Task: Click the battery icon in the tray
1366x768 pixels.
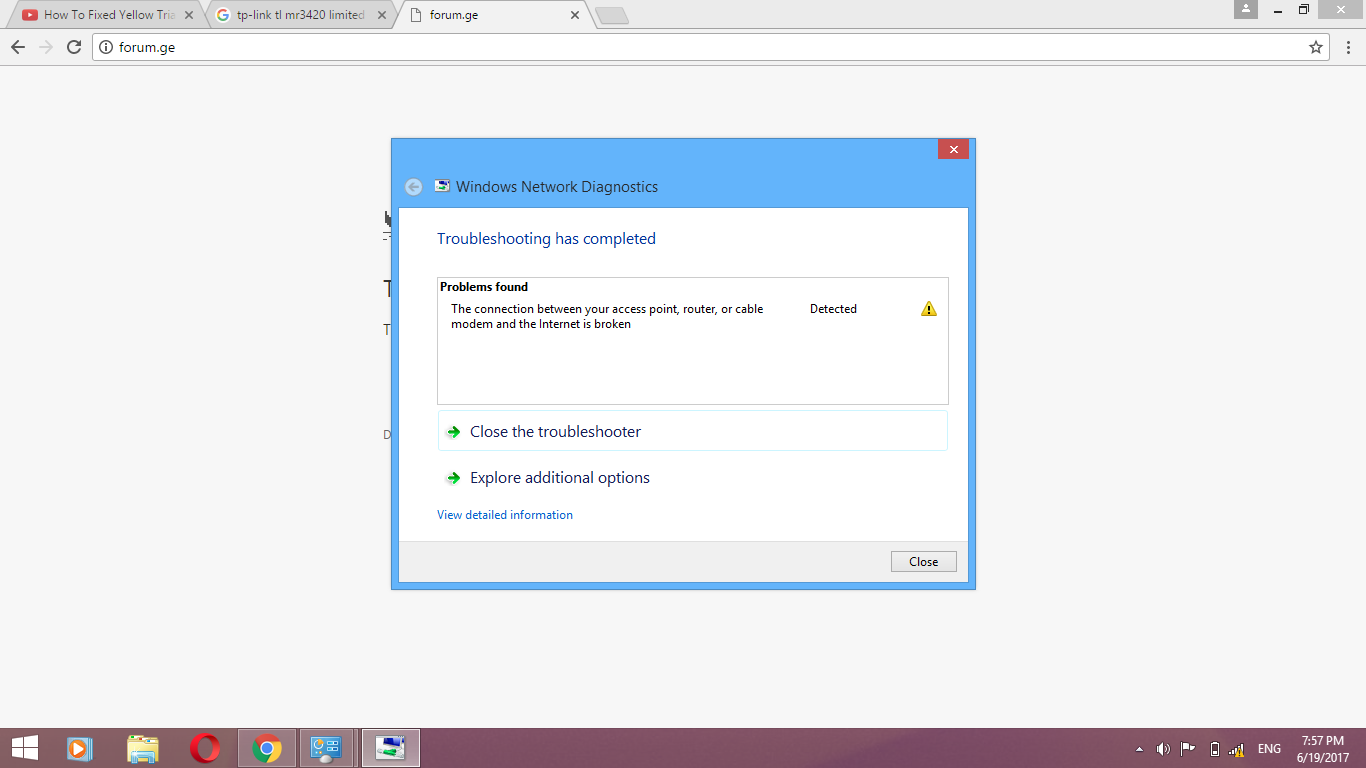Action: click(1214, 749)
